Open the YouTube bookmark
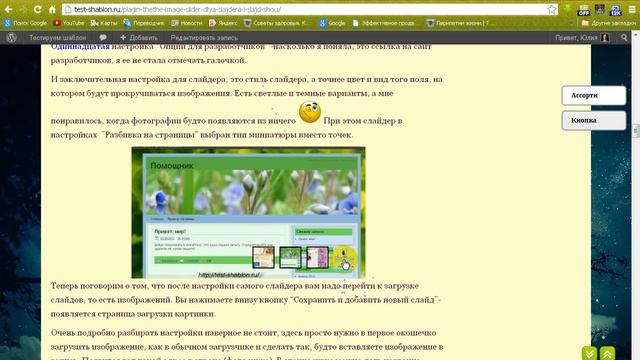Screen dimensions: 640x360 click(x=69, y=23)
